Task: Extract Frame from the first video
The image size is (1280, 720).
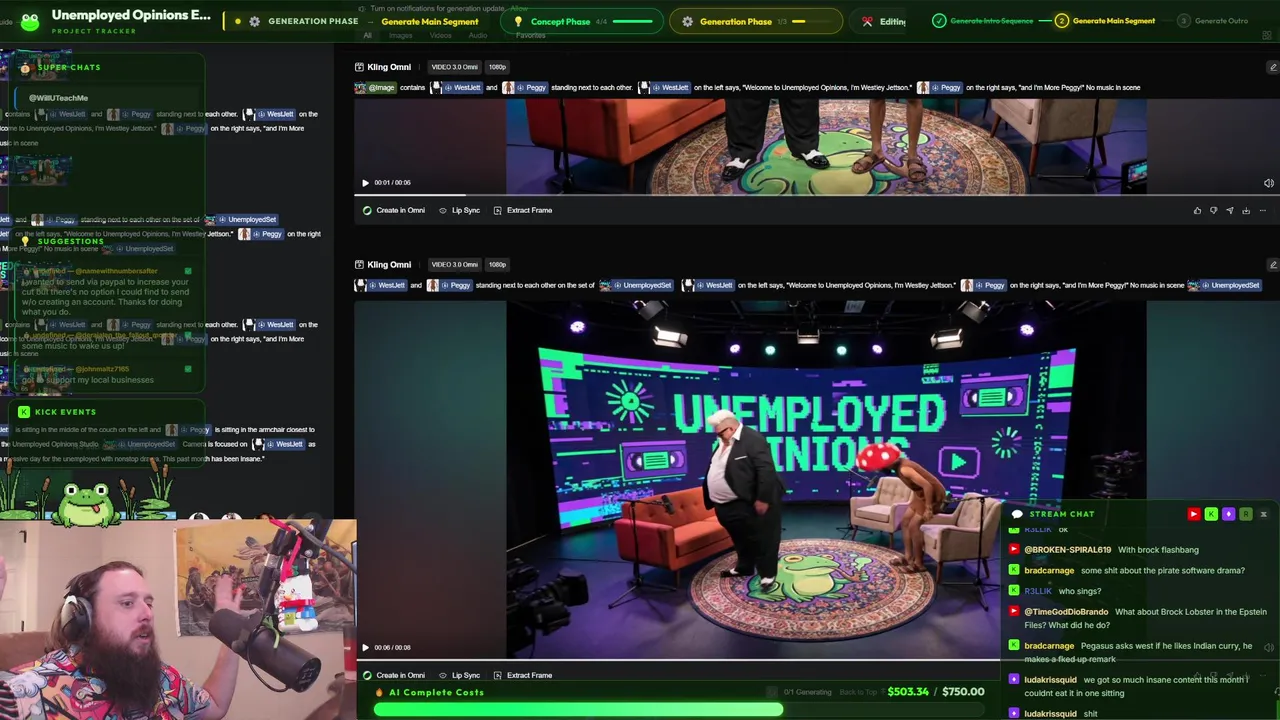Action: 522,211
